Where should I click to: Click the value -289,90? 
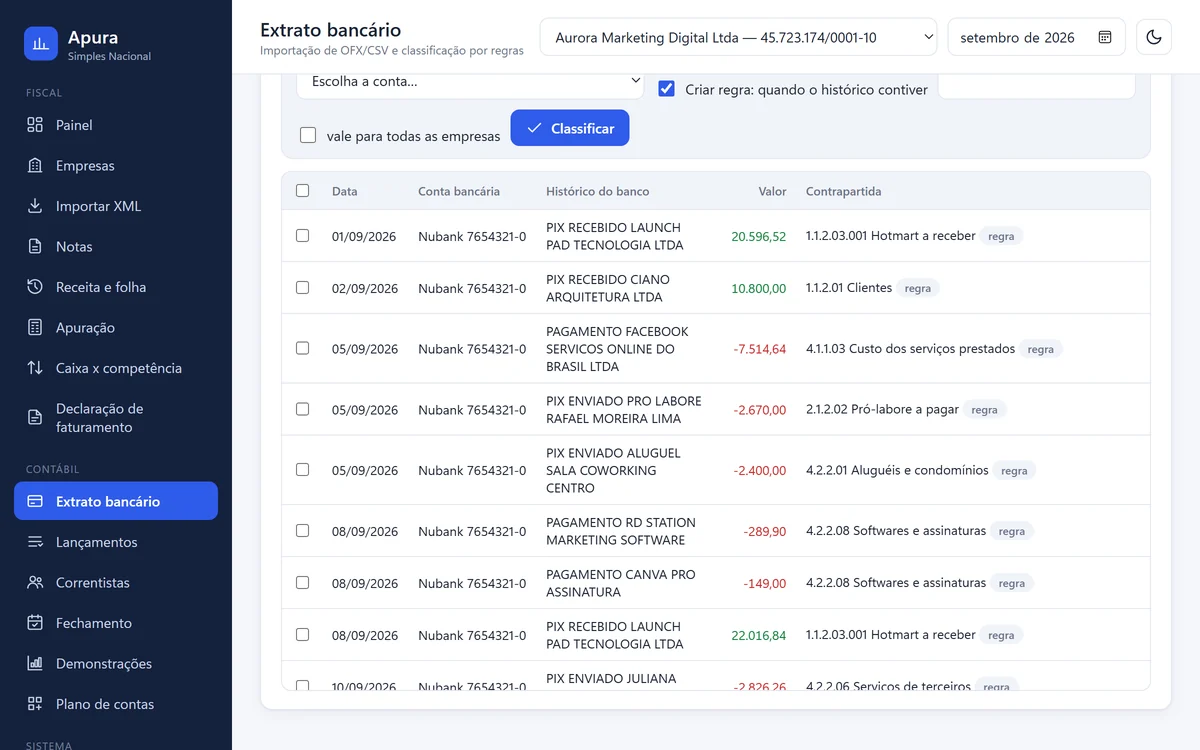coord(765,531)
